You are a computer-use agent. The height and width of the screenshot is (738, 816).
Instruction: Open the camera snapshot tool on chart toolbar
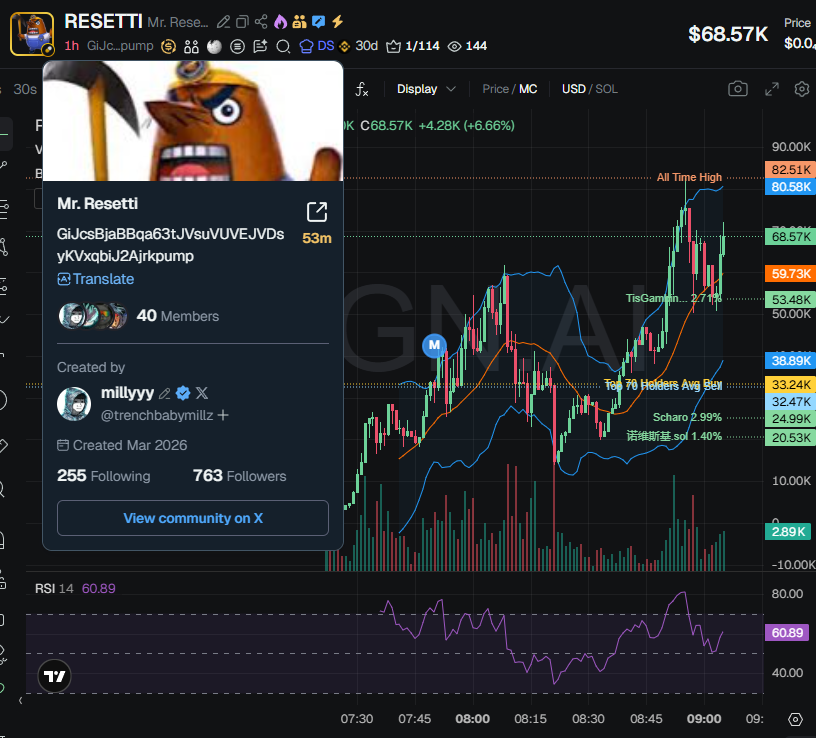737,89
